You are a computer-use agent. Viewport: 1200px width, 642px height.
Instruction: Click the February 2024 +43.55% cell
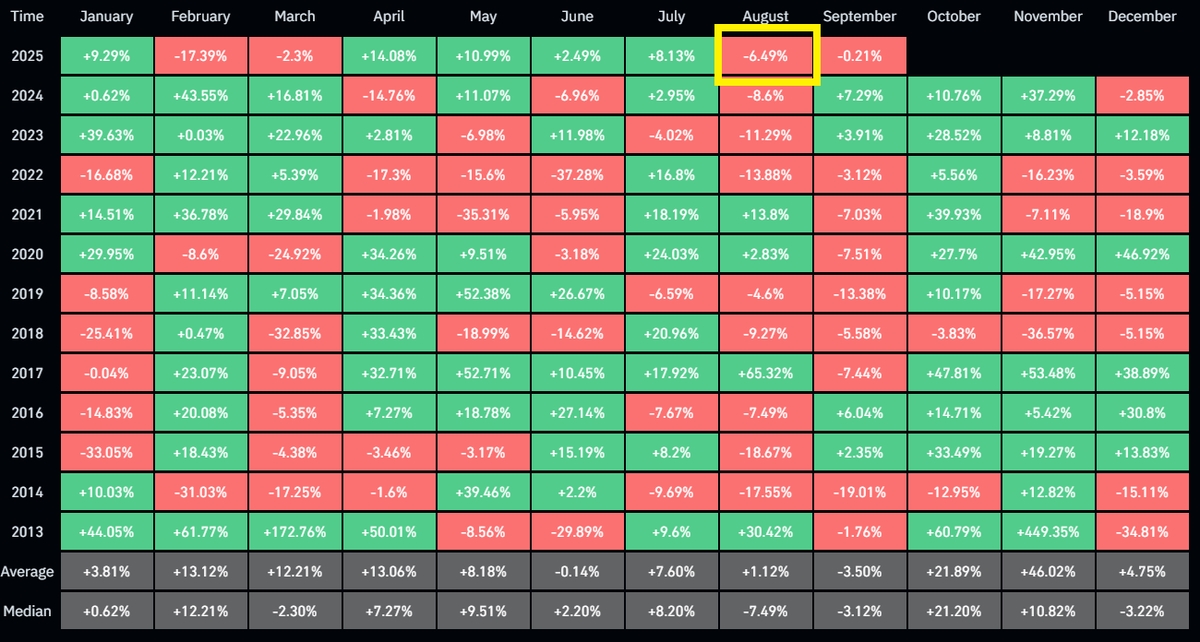pyautogui.click(x=200, y=96)
